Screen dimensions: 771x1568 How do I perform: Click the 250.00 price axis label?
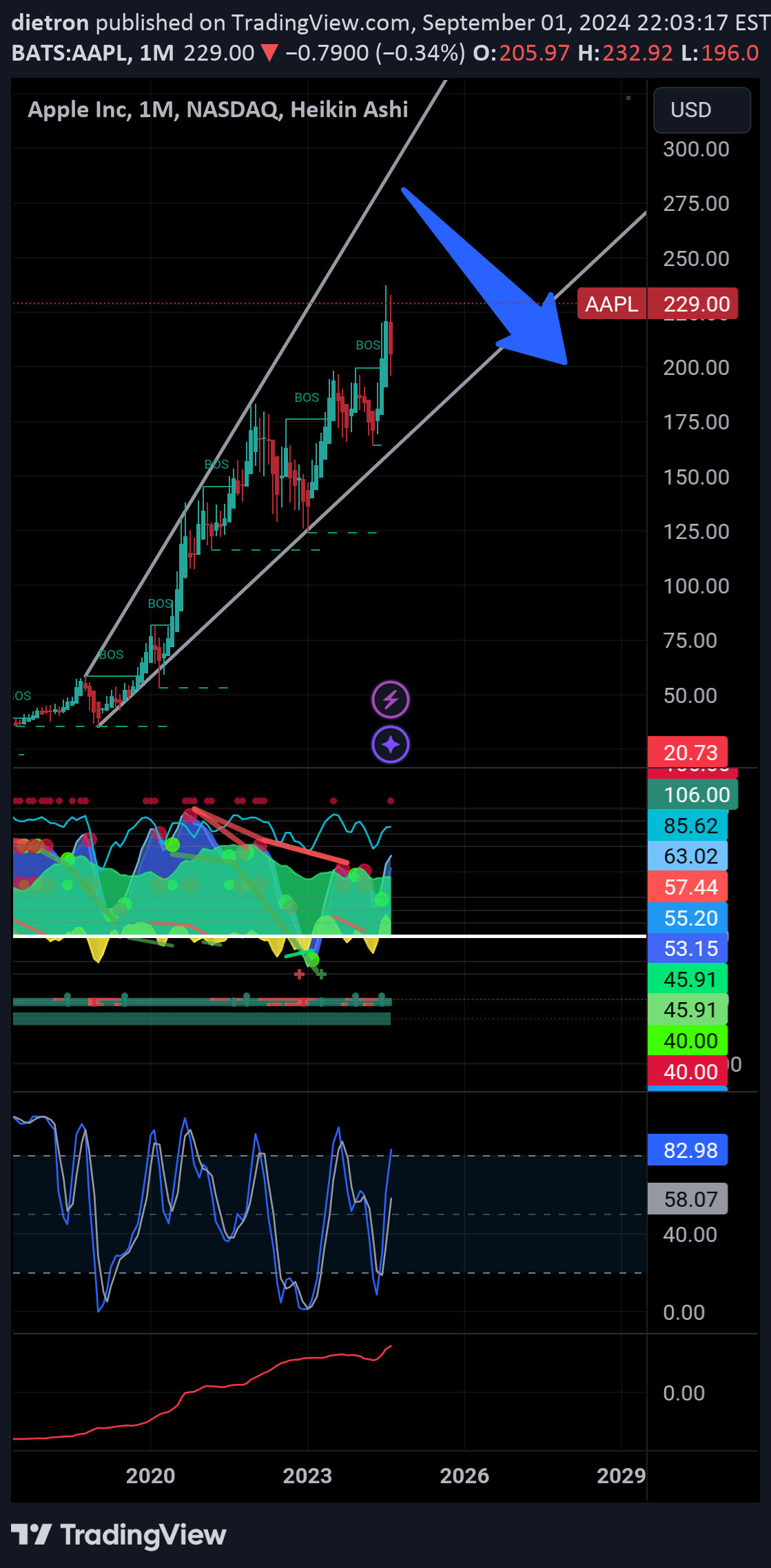tap(696, 259)
